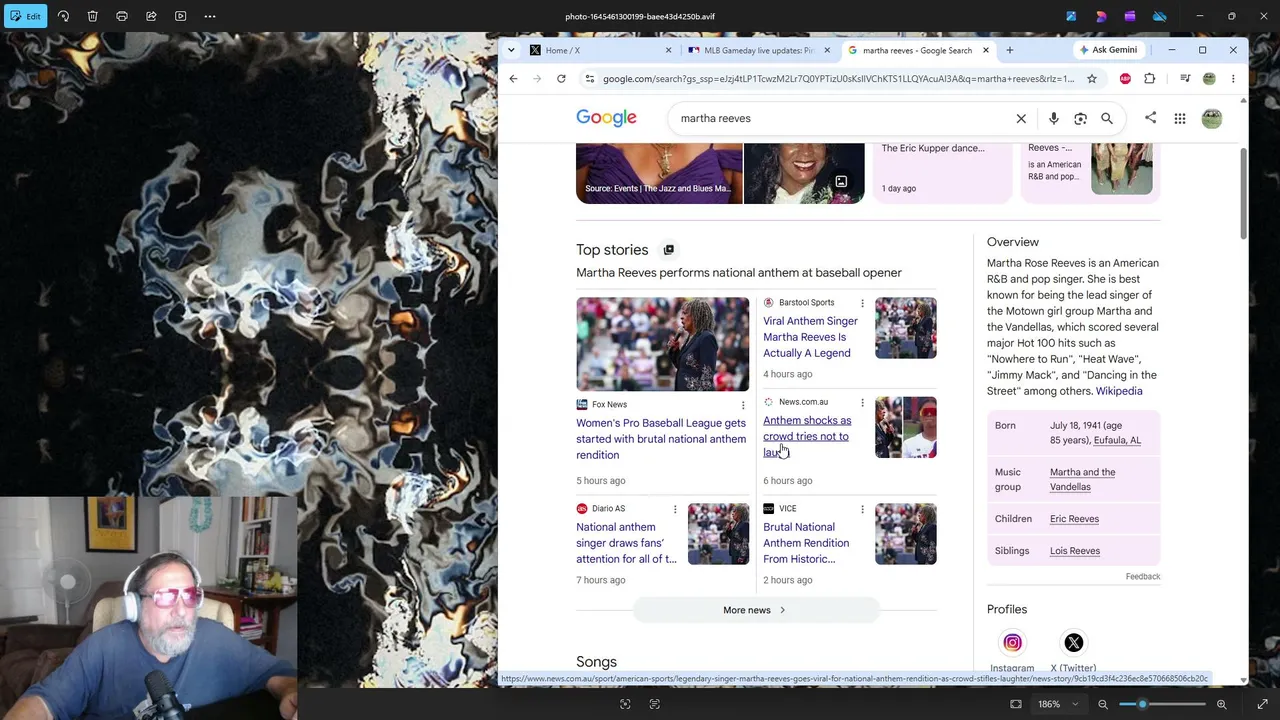This screenshot has height=720, width=1280.
Task: Click the More news button
Action: click(x=755, y=610)
